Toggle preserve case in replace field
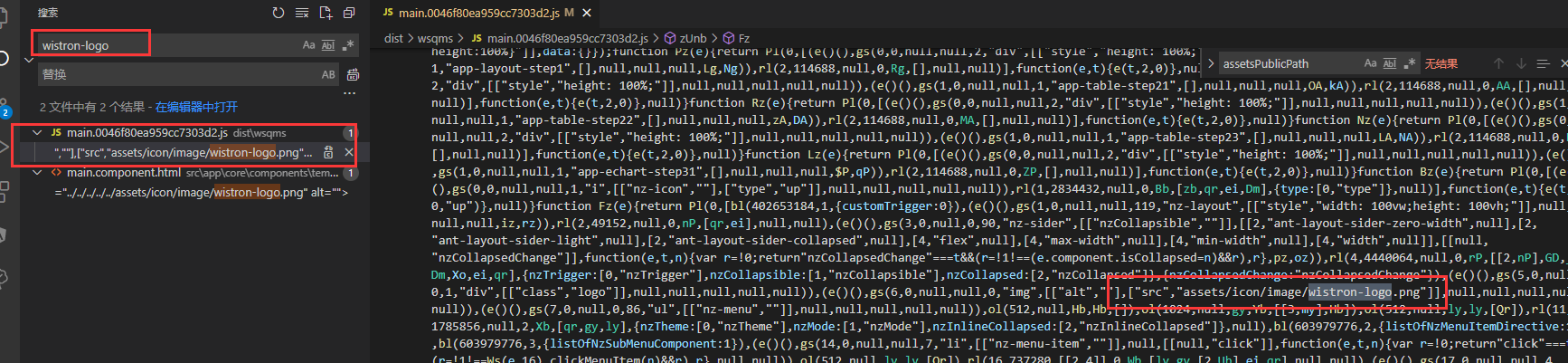Screen dimensions: 1568x363 (328, 74)
